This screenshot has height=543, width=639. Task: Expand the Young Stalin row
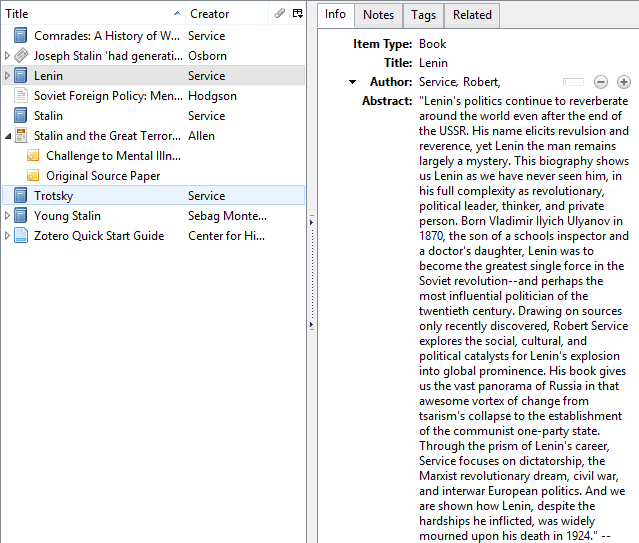click(7, 215)
